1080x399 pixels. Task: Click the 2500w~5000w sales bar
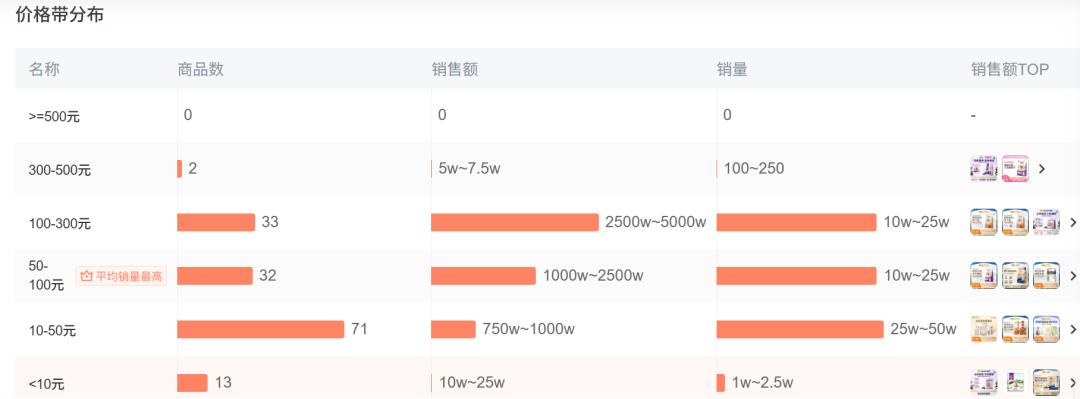(515, 222)
